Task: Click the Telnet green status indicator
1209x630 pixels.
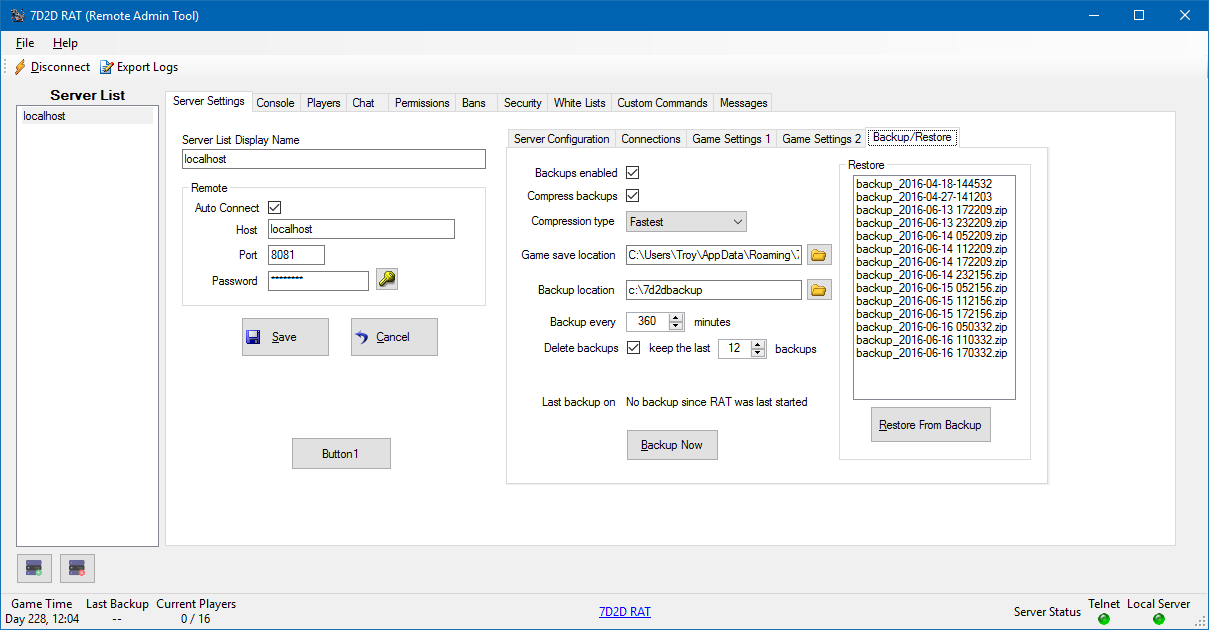Action: coord(1104,619)
